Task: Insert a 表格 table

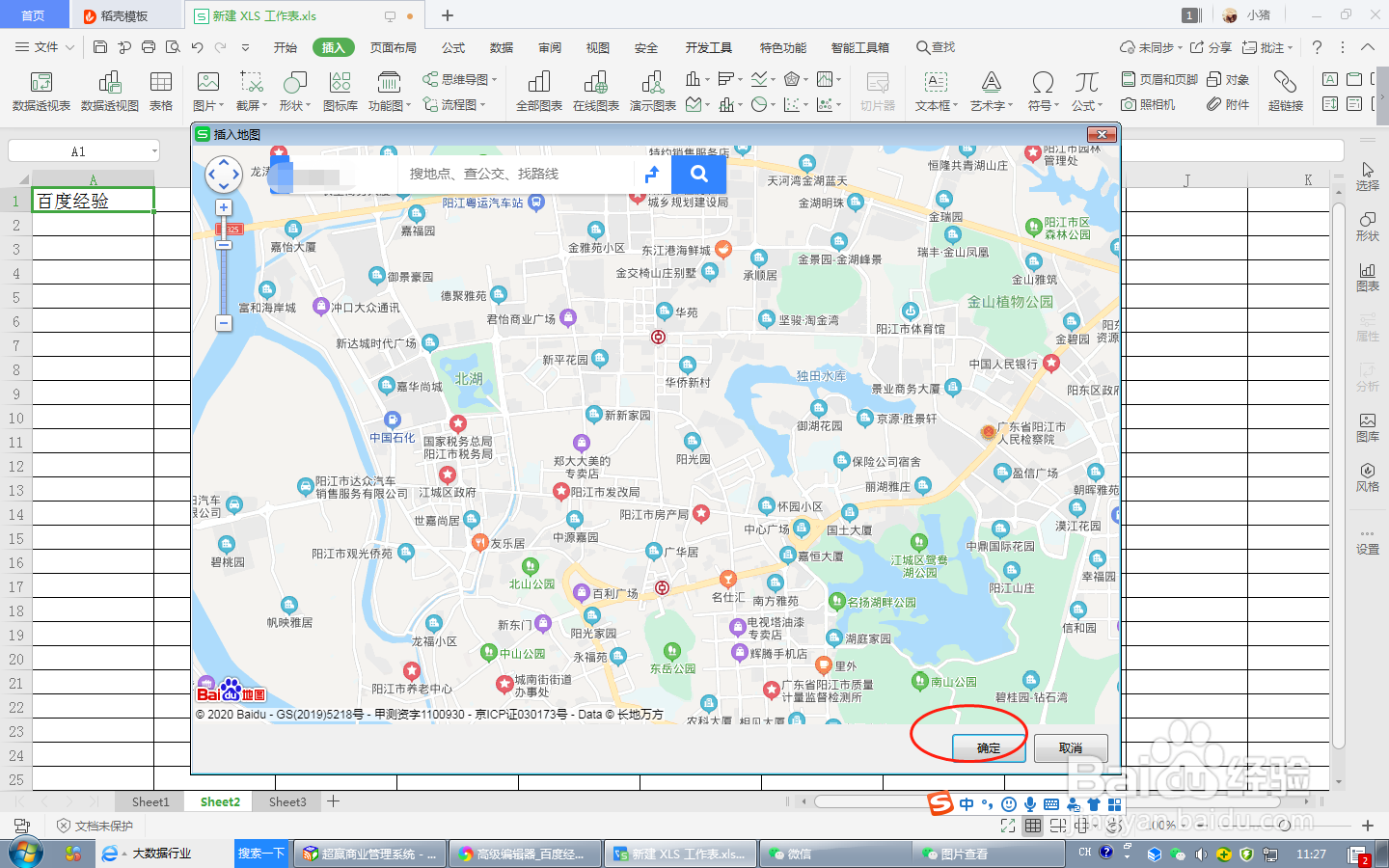Action: pos(161,92)
